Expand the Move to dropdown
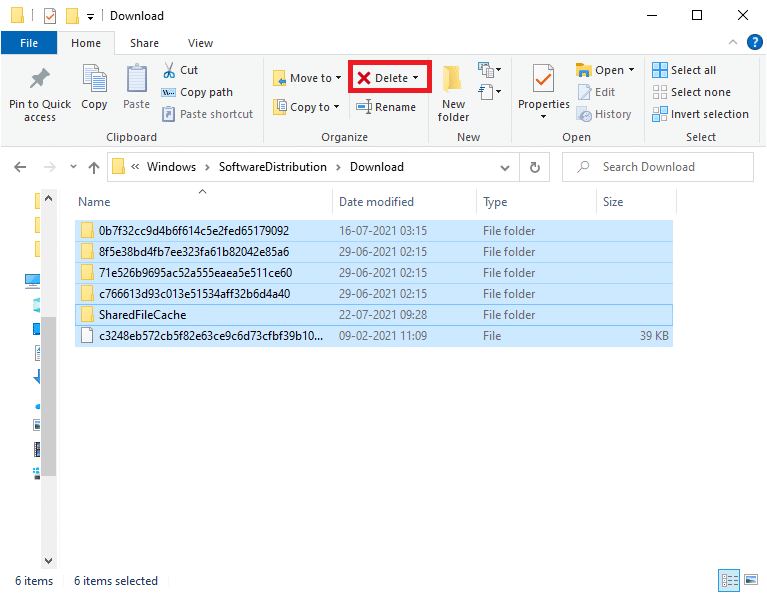The image size is (767, 593). (338, 78)
